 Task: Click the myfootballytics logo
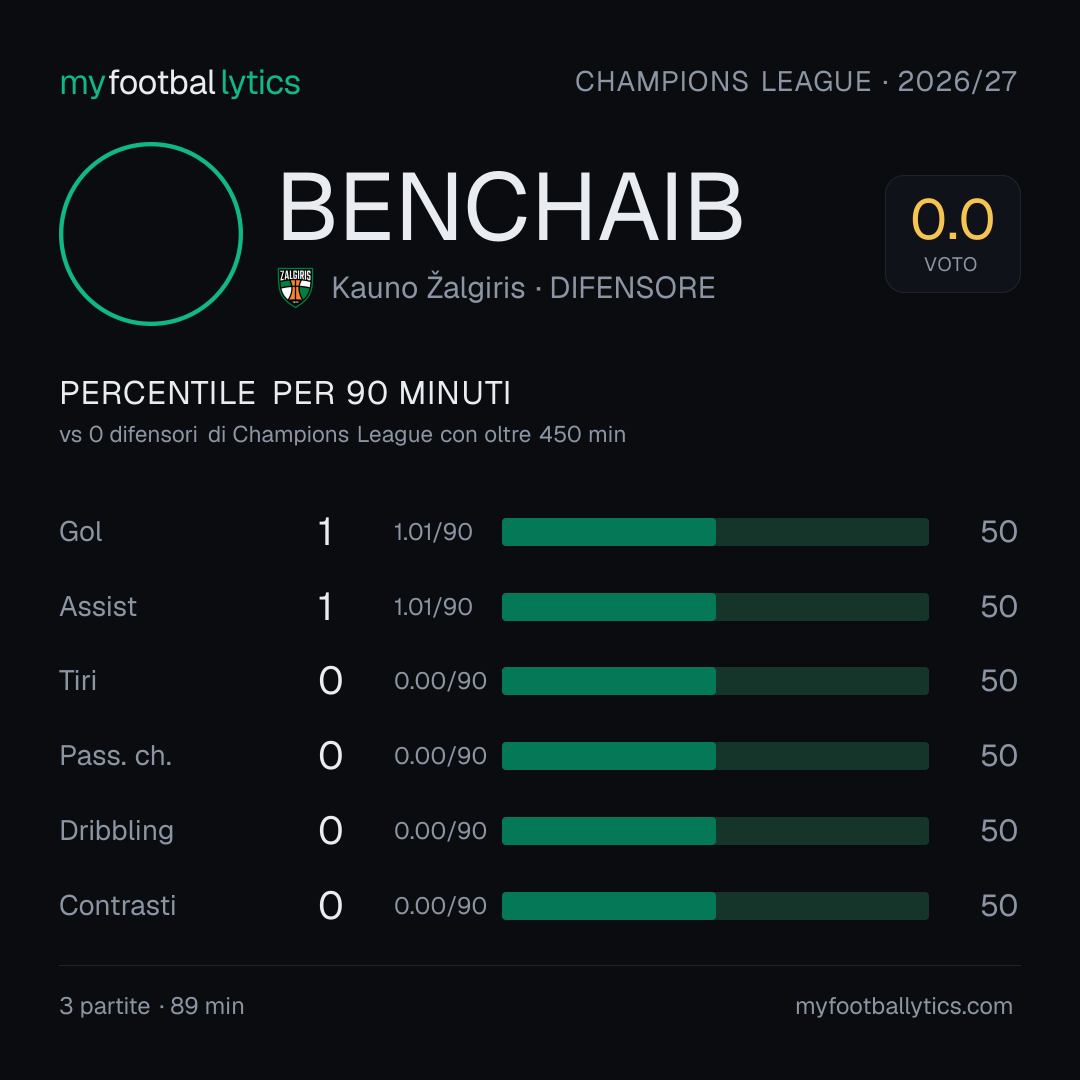point(180,83)
